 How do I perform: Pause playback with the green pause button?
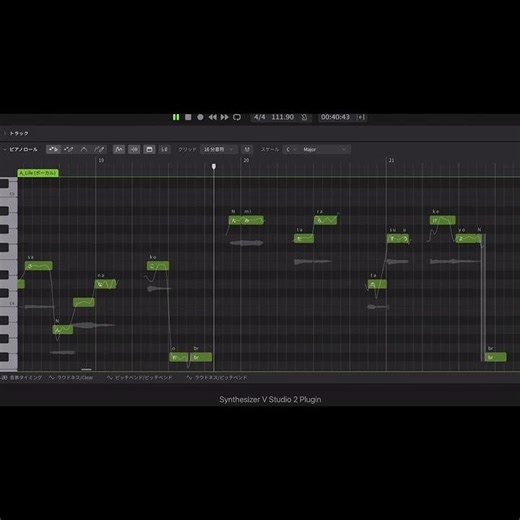click(x=176, y=117)
